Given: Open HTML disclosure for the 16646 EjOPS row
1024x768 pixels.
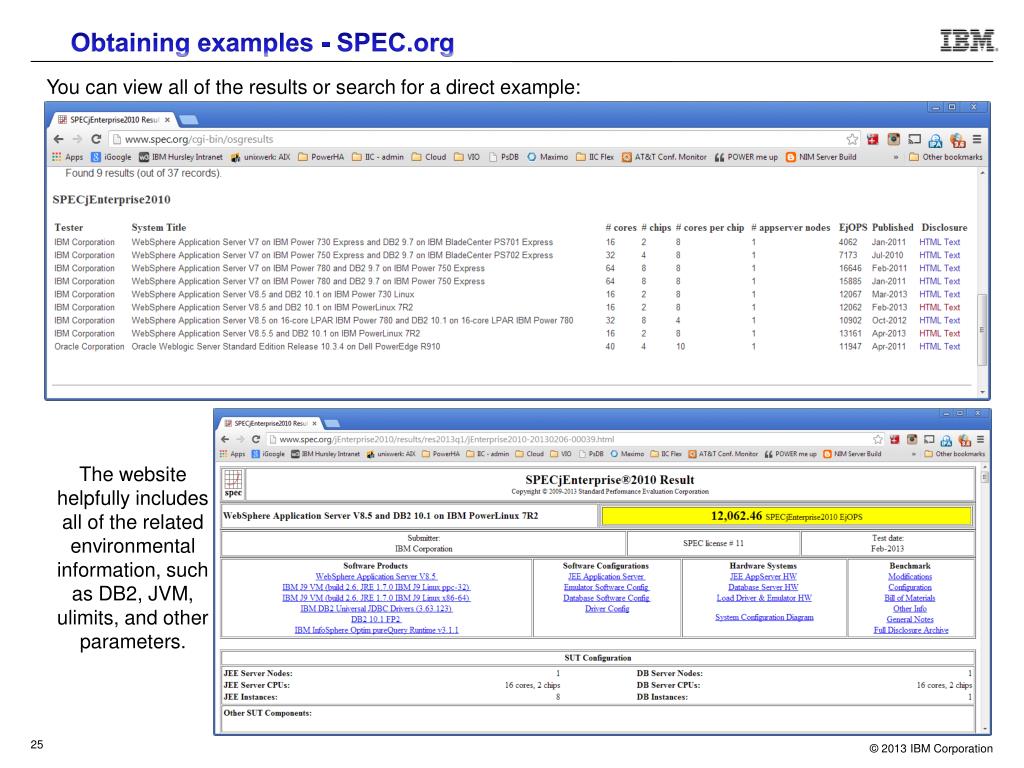Looking at the screenshot, I should [x=930, y=268].
